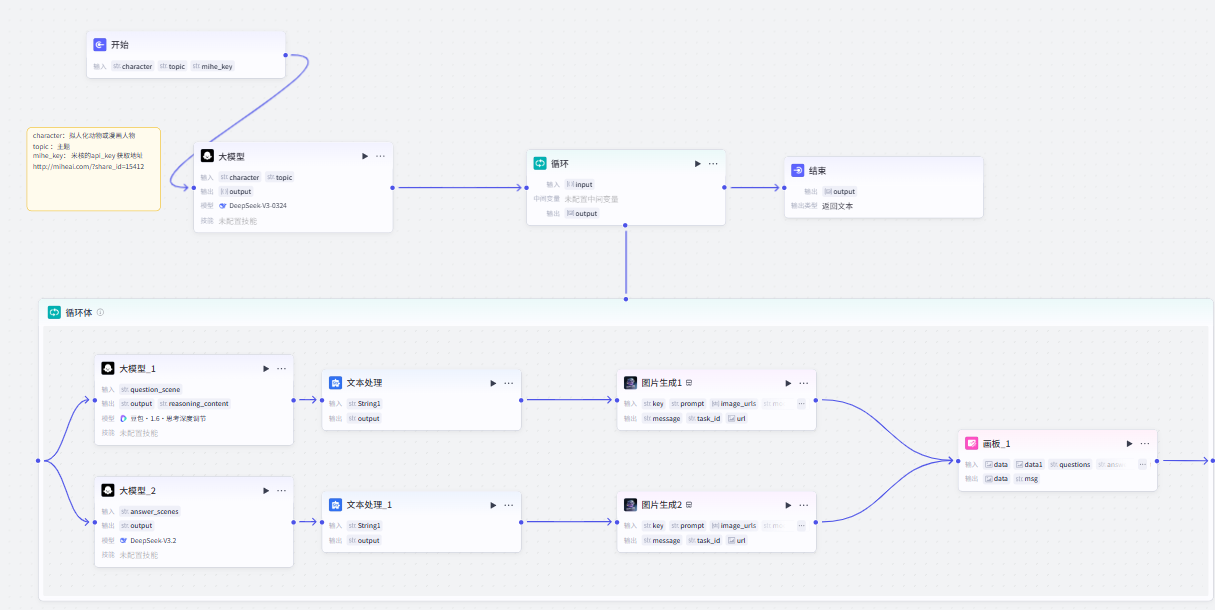Open the 循环 node's three-dot menu
1215x610 pixels.
[x=713, y=164]
